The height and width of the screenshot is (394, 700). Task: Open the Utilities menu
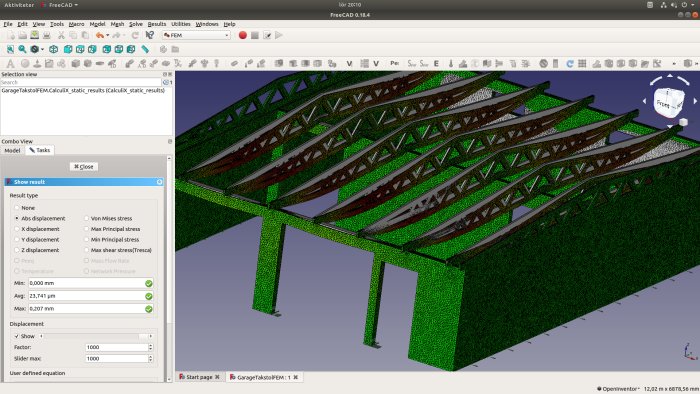(181, 24)
